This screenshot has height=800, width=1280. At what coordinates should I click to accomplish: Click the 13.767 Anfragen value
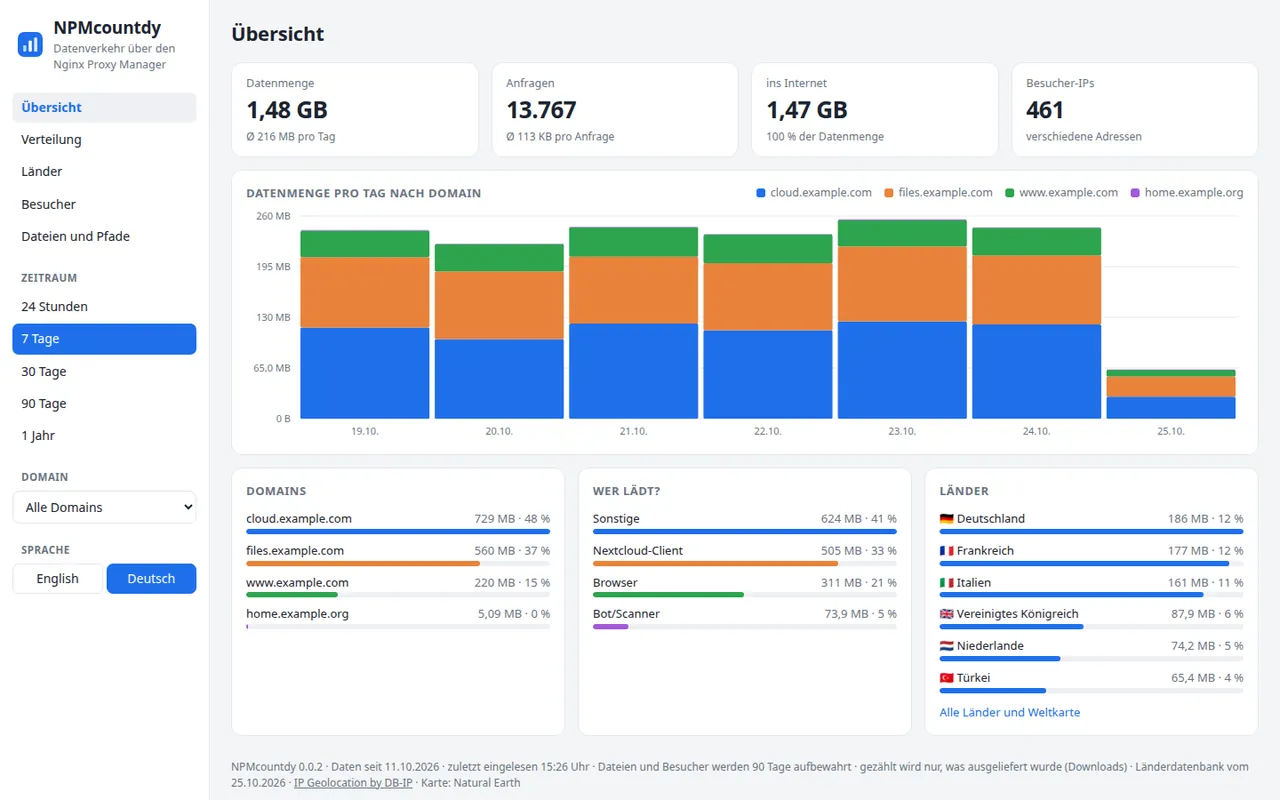click(x=542, y=110)
